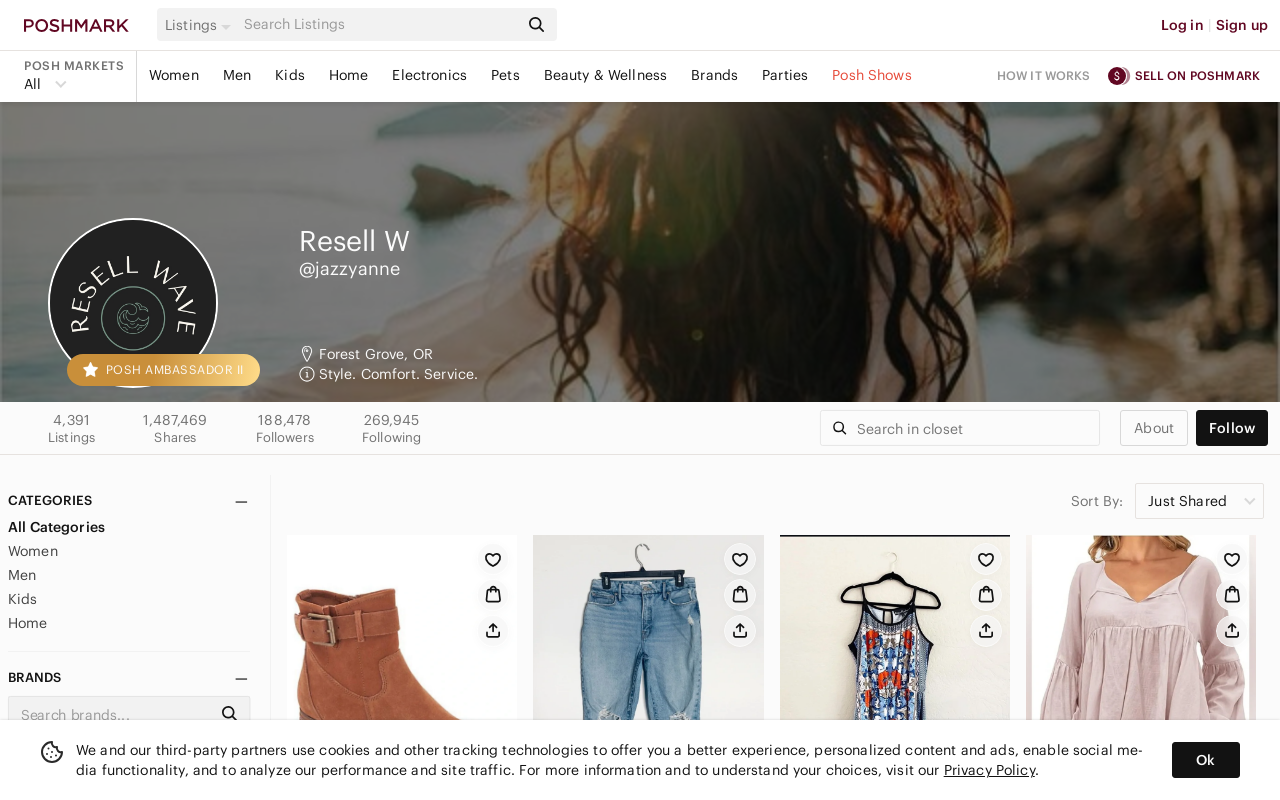Click the @jazzyanne username
The width and height of the screenshot is (1280, 800).
point(349,269)
